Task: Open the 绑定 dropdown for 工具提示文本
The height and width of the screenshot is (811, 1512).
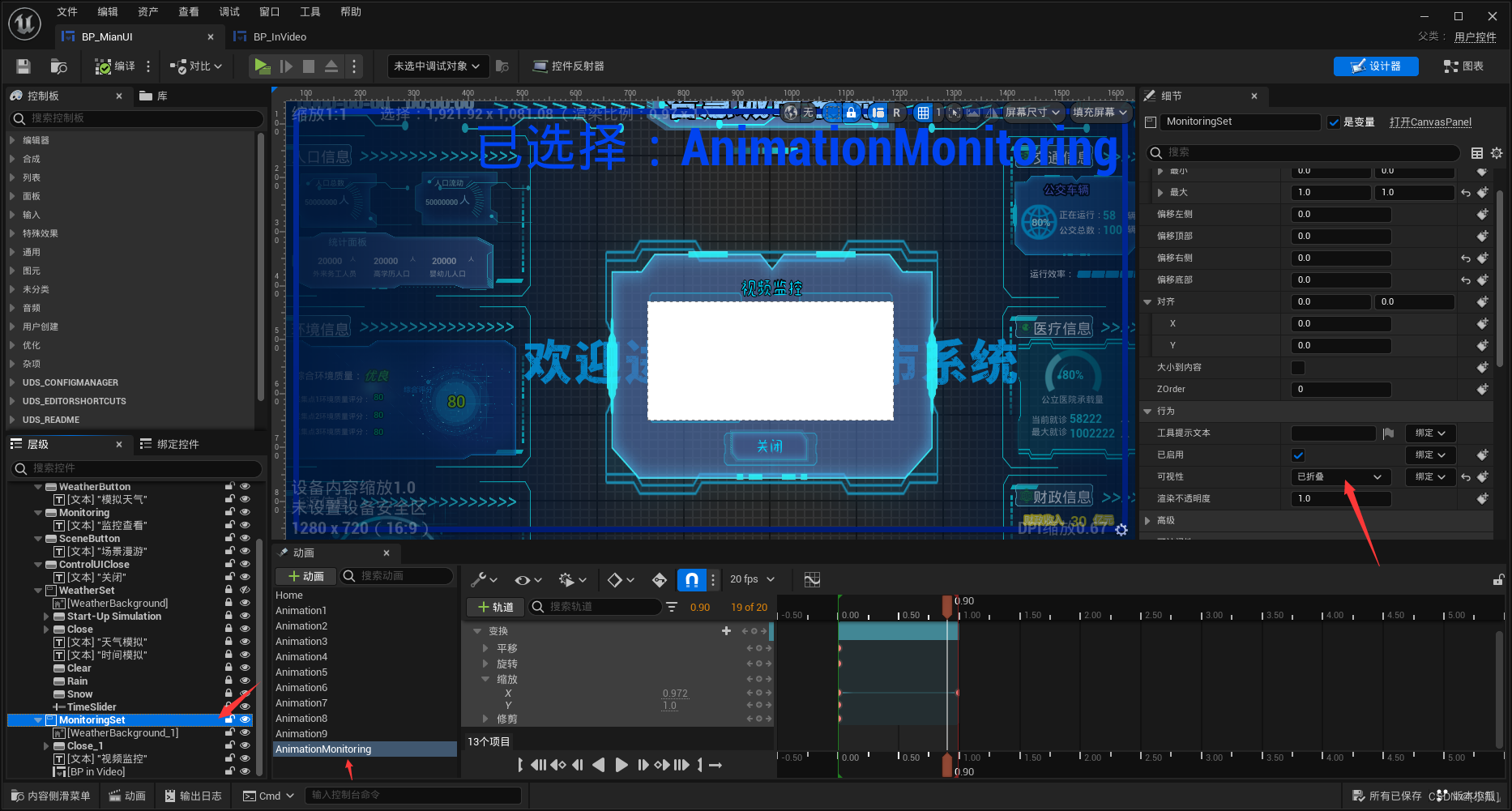Action: click(1430, 433)
